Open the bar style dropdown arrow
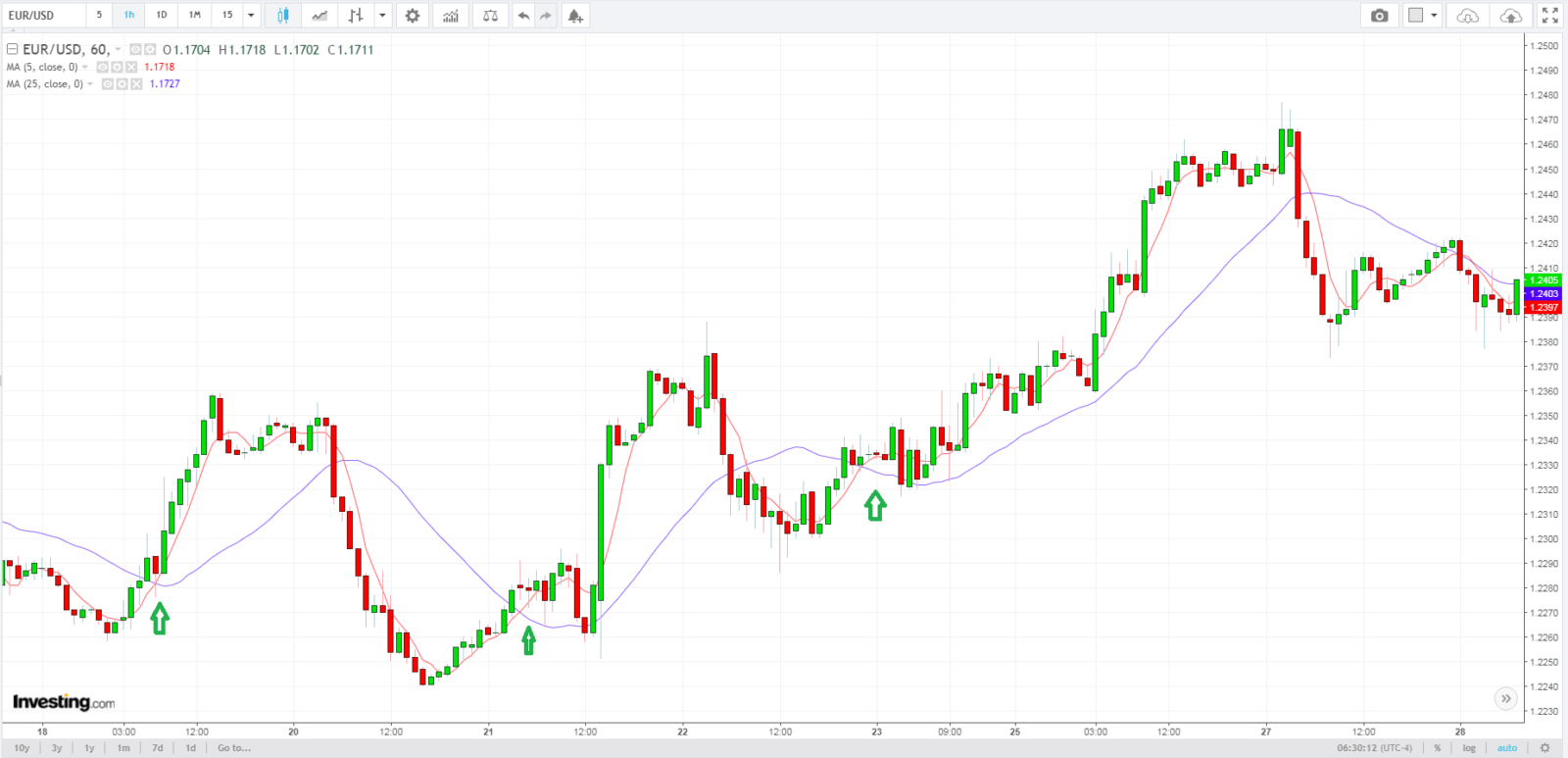Screen dimensions: 1568x758 pos(382,16)
